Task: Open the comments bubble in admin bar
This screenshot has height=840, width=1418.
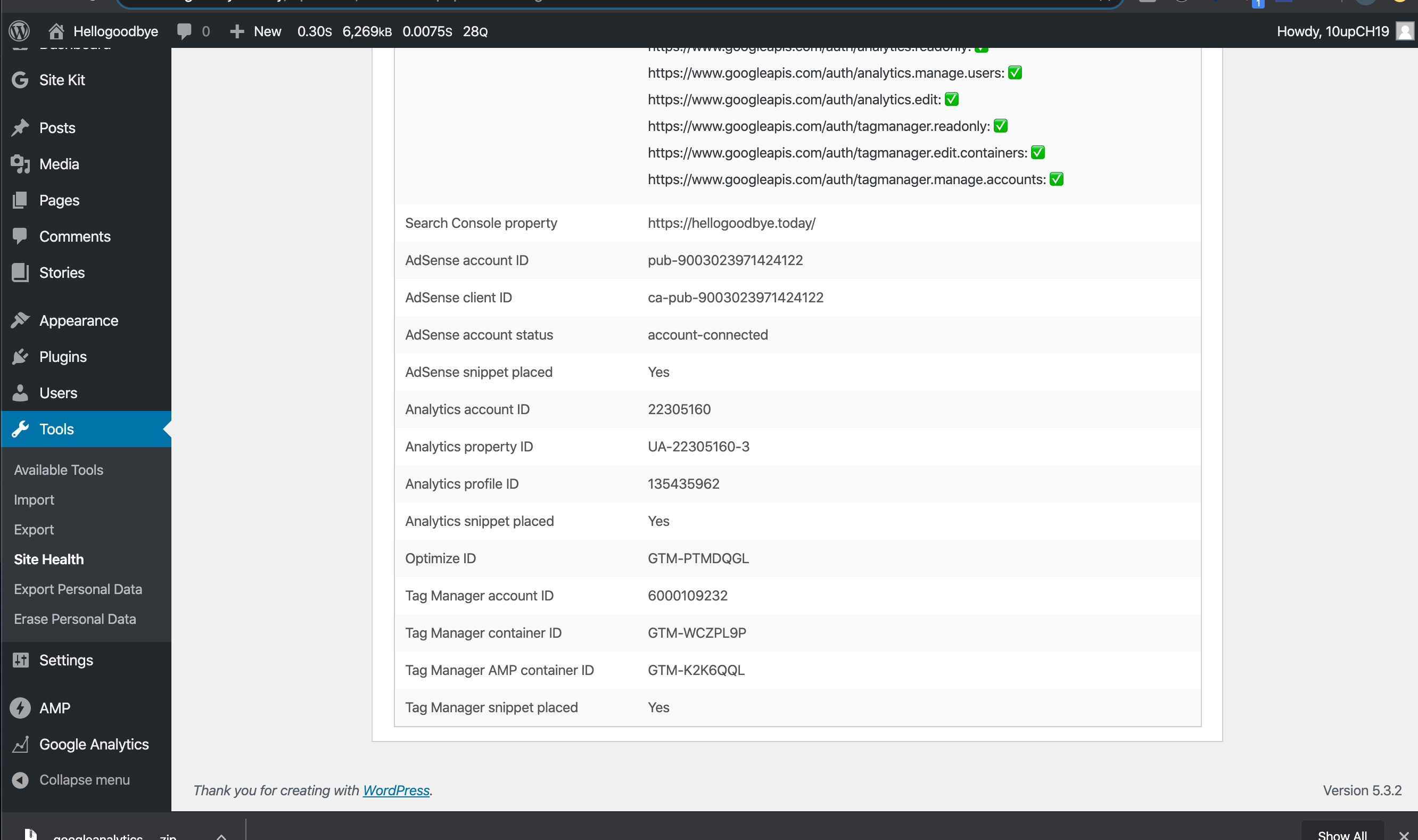Action: [184, 31]
